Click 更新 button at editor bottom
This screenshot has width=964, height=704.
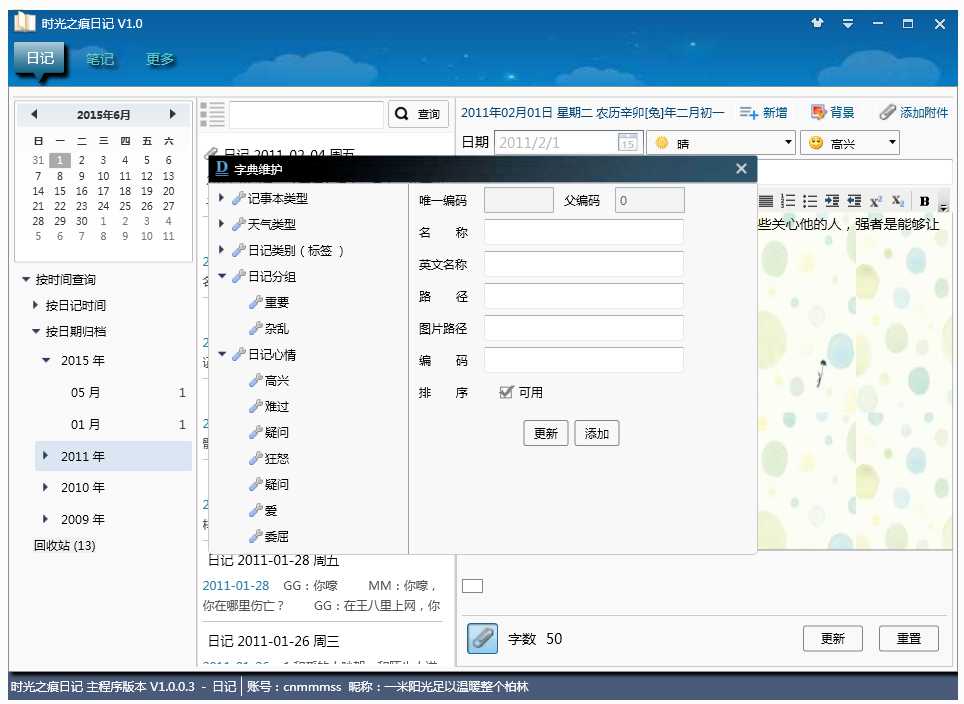pos(833,638)
